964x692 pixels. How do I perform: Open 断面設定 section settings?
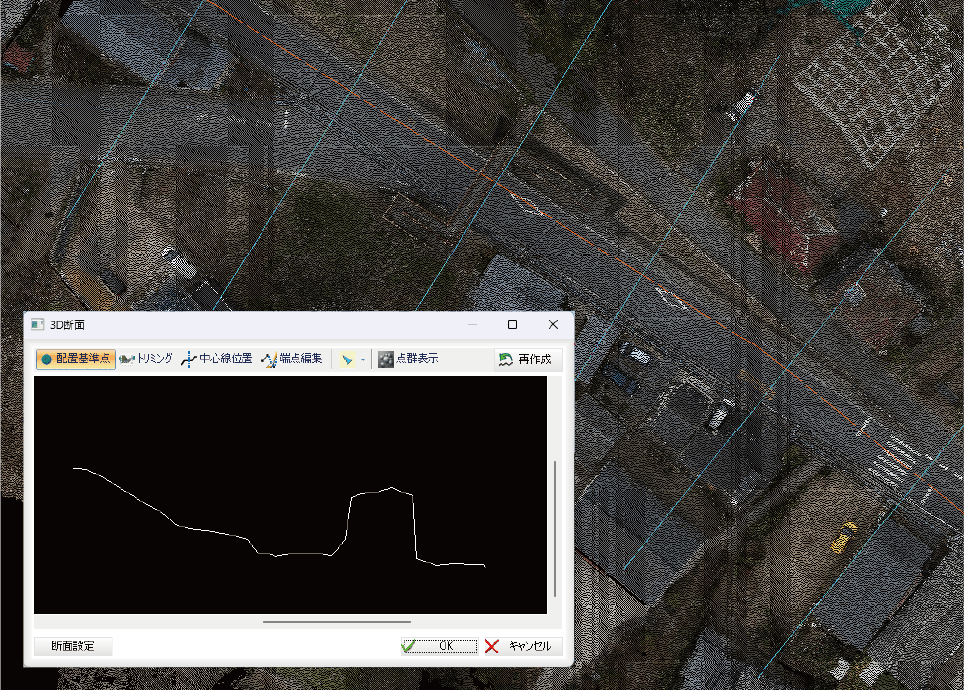[x=73, y=646]
